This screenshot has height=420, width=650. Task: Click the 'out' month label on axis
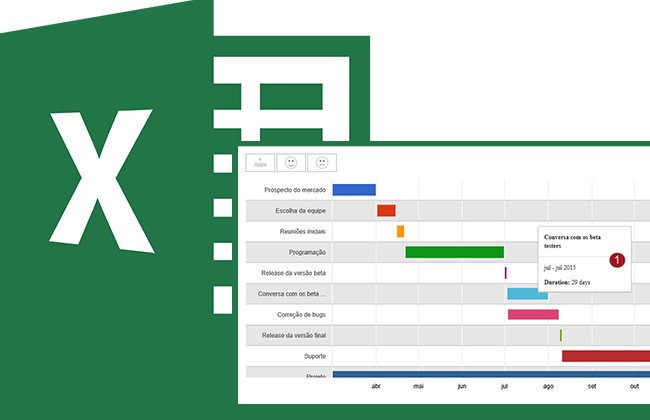click(x=634, y=386)
